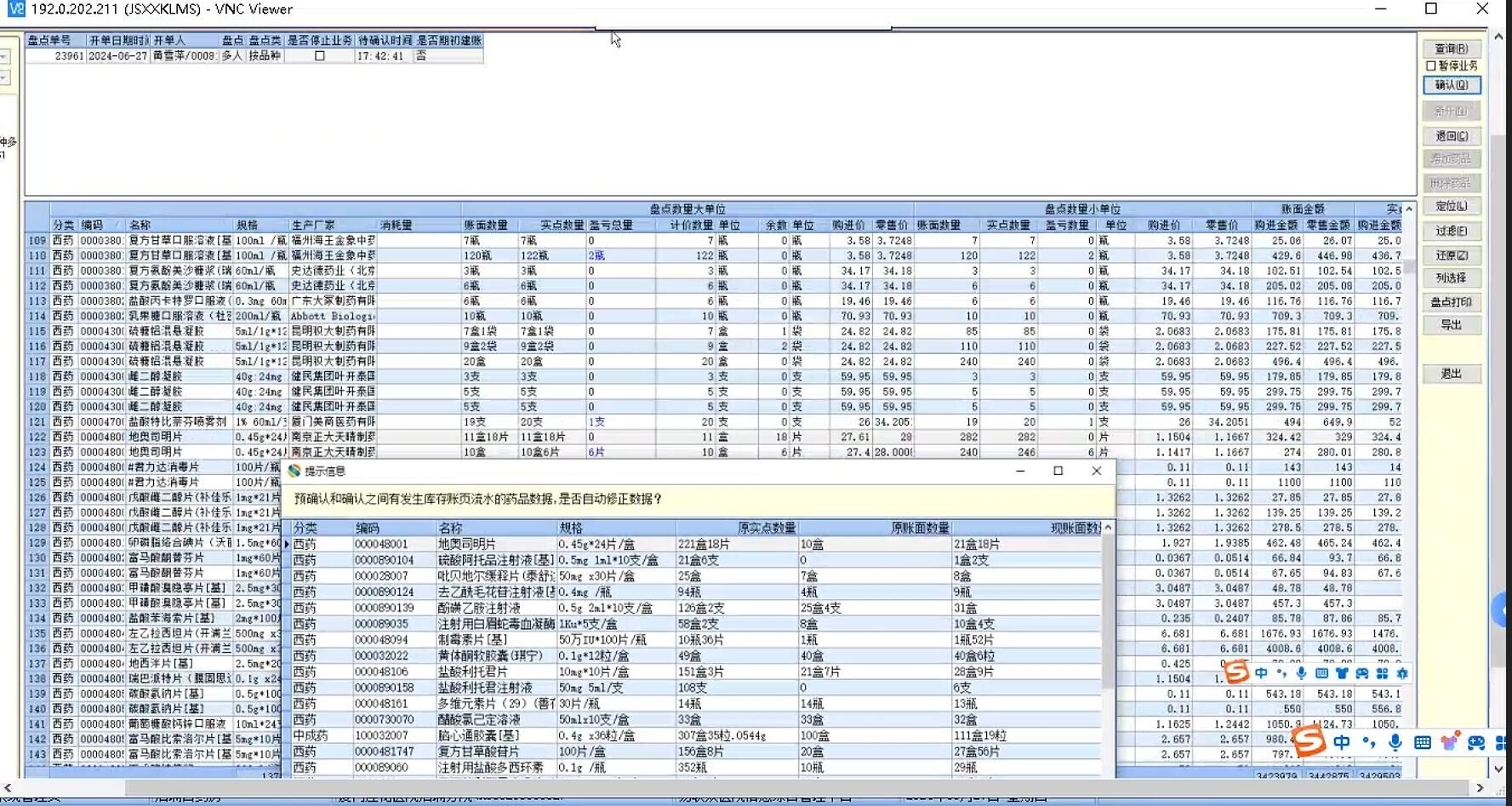Tick 是否停止业务 checkbox for order 23961
Image resolution: width=1512 pixels, height=806 pixels.
point(320,56)
